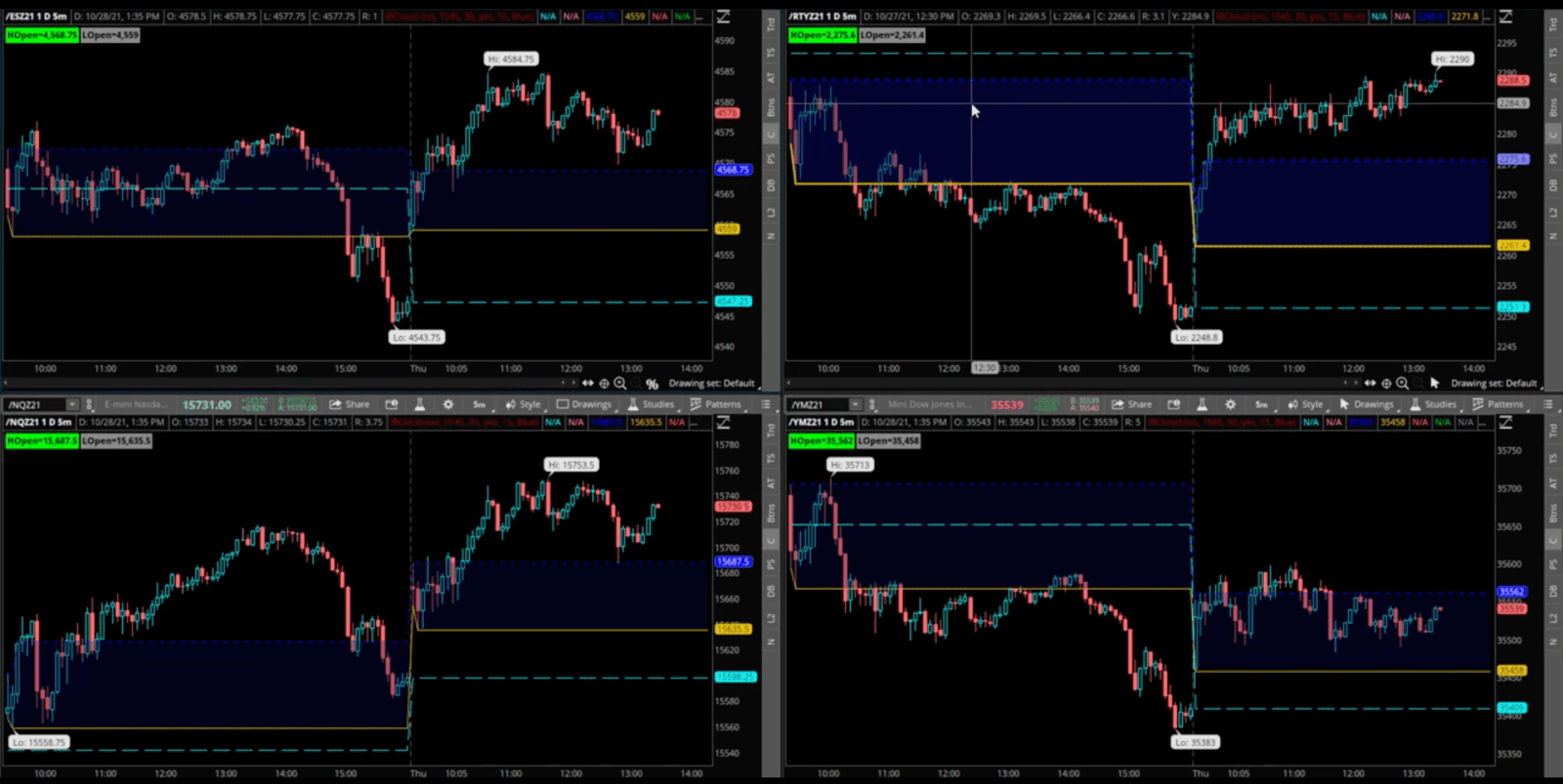Open Style dropdown in /YMZ21 toolbar
Screen dimensions: 1563x784
pos(1305,404)
